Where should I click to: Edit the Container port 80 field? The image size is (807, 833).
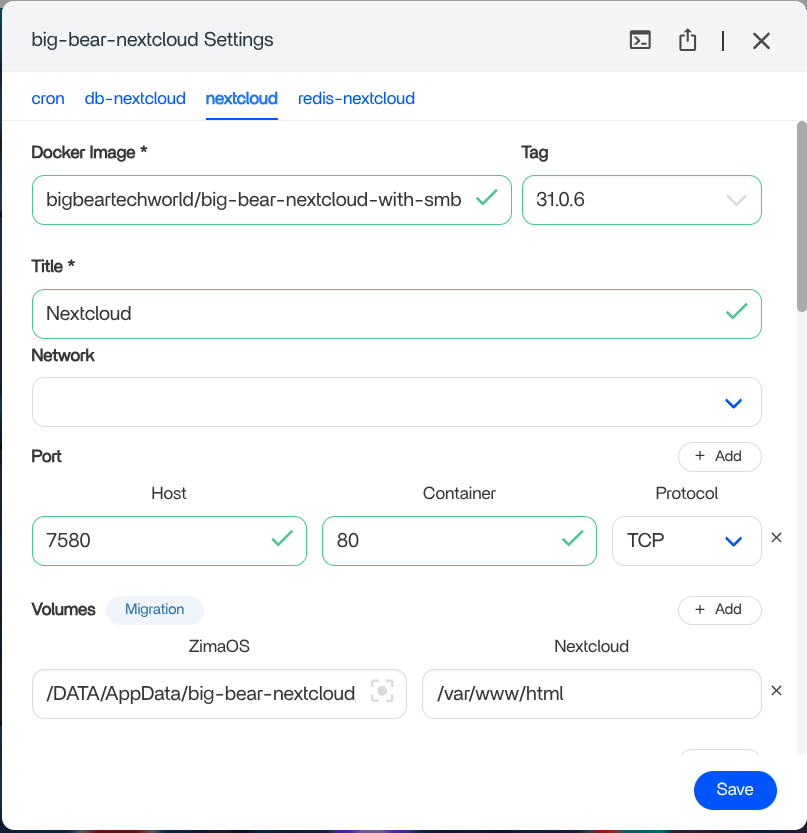[459, 541]
